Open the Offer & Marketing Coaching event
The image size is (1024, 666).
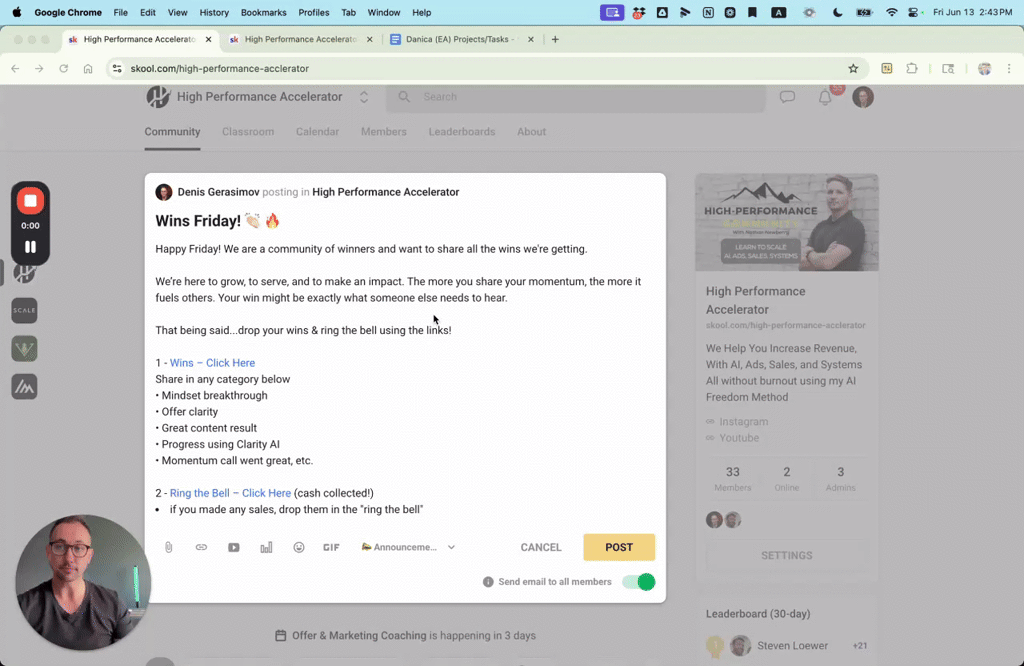click(x=406, y=635)
